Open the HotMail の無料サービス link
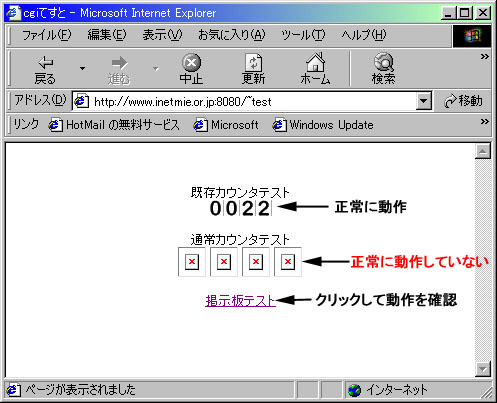Viewport: 497px width, 403px height. click(x=114, y=125)
